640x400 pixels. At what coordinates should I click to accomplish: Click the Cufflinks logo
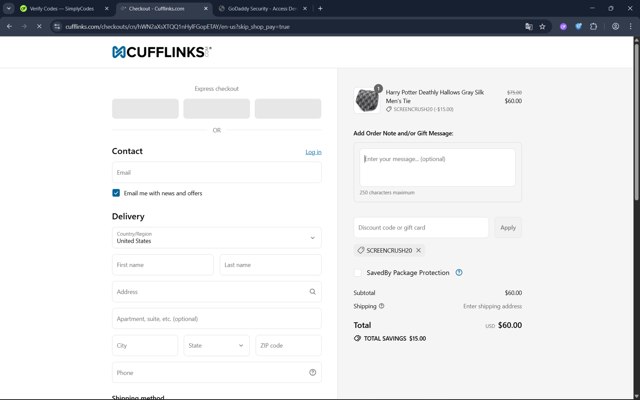tap(162, 52)
